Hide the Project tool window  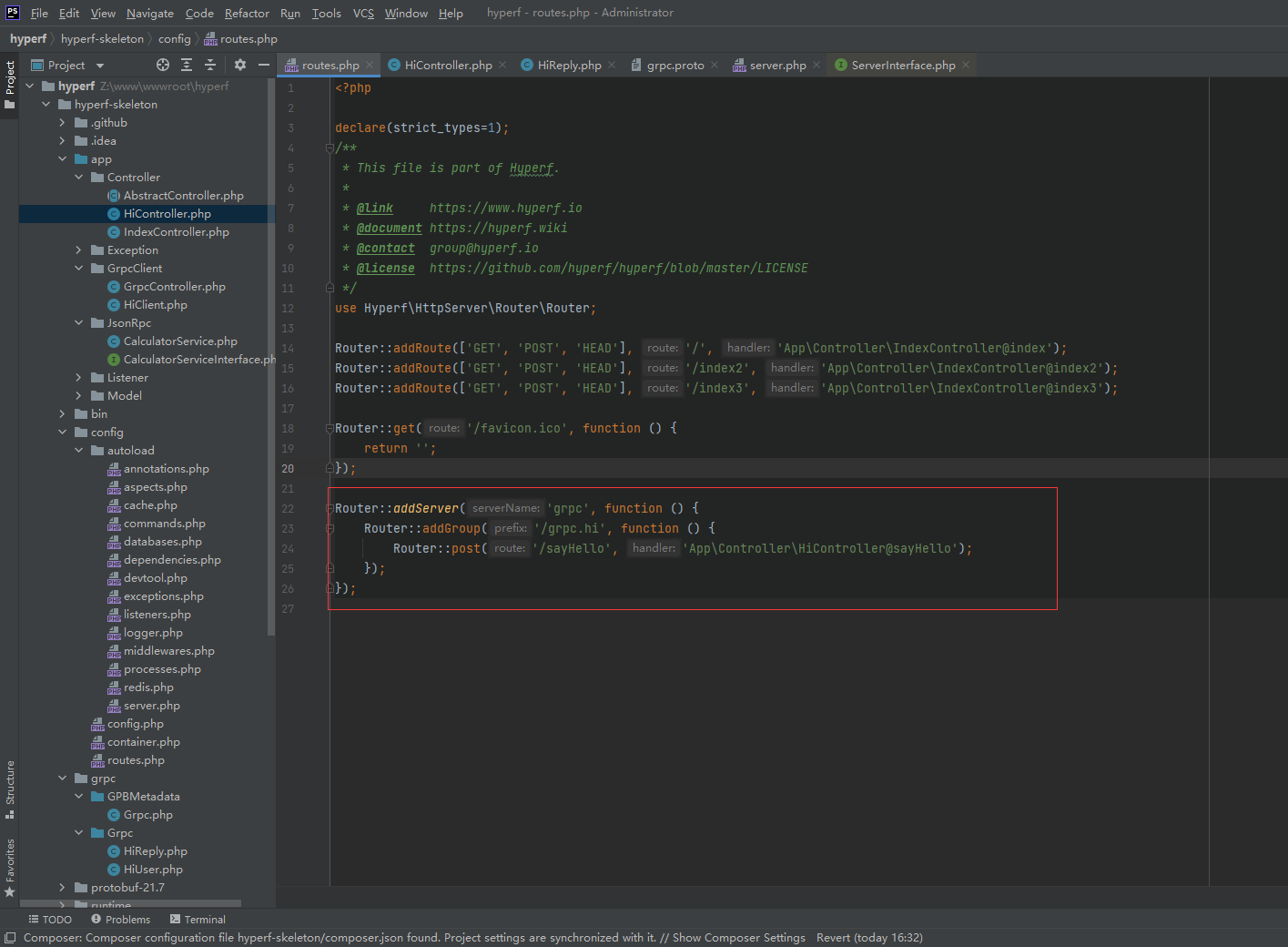point(263,65)
